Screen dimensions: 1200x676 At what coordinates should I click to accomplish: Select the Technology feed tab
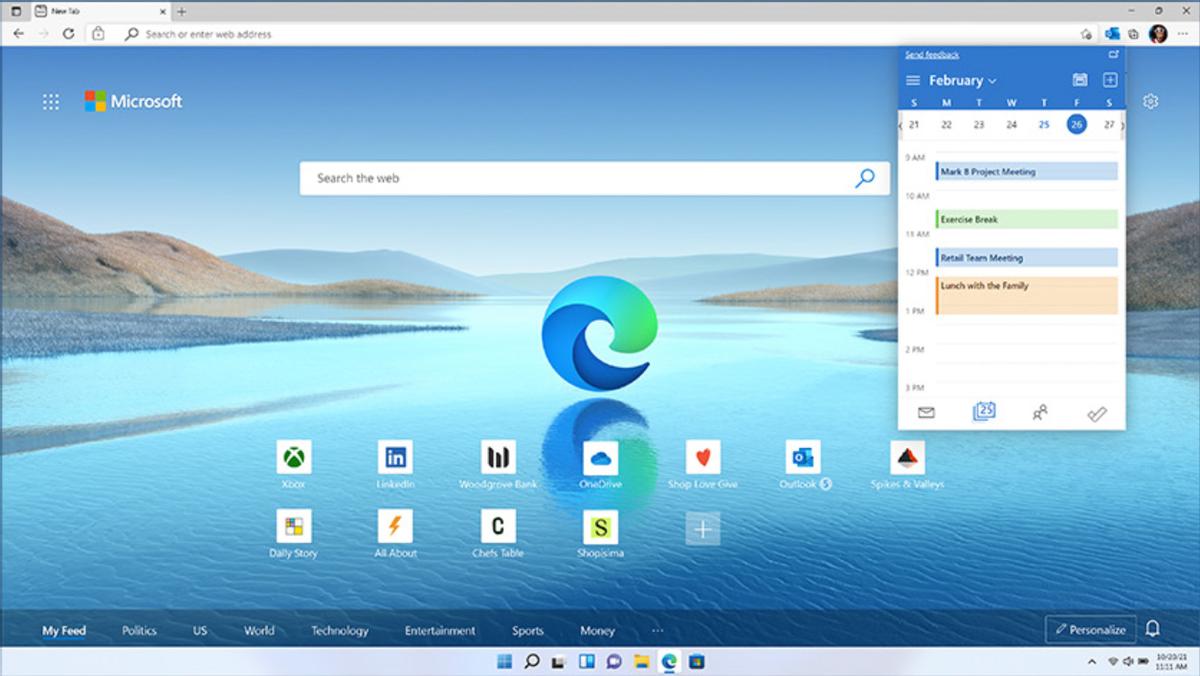coord(339,630)
